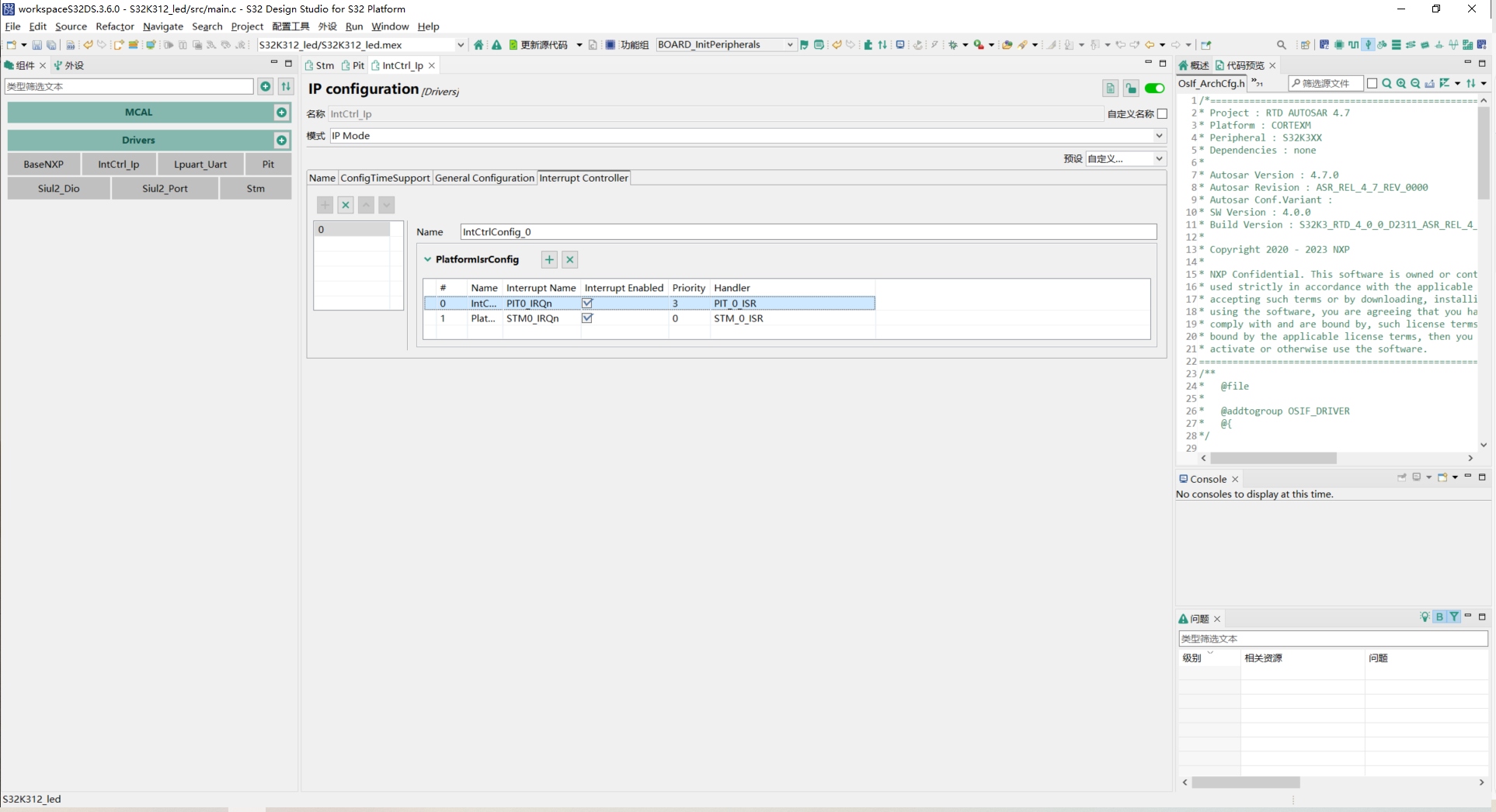
Task: Click the filter icon in 问题 panel
Action: (x=1454, y=617)
